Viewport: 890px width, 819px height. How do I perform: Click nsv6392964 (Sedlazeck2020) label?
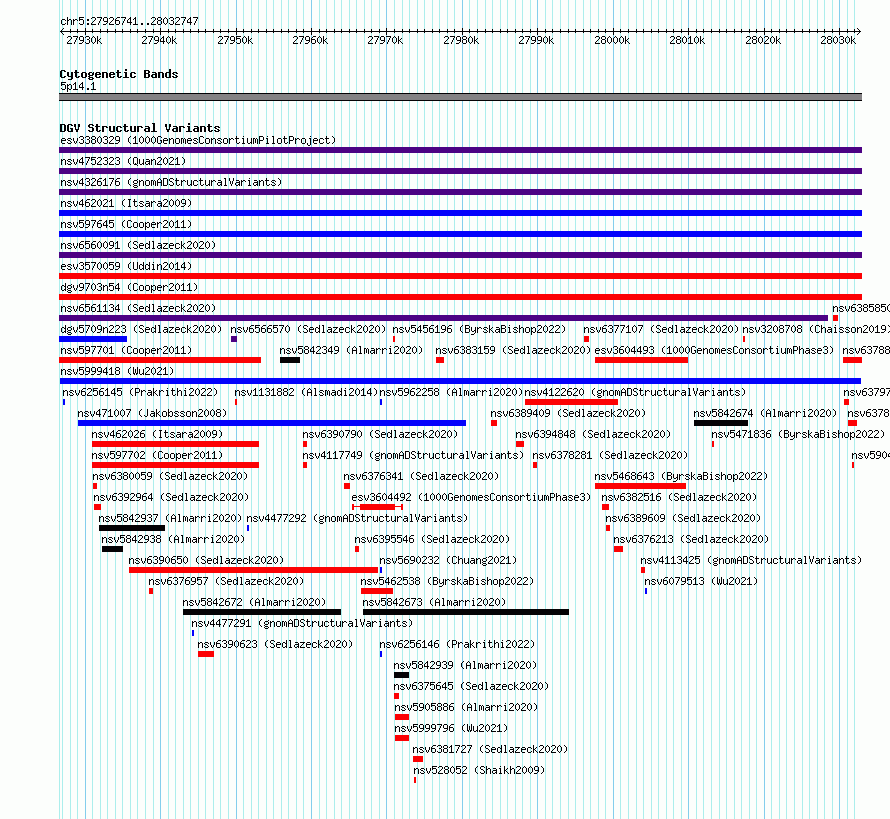click(x=171, y=497)
